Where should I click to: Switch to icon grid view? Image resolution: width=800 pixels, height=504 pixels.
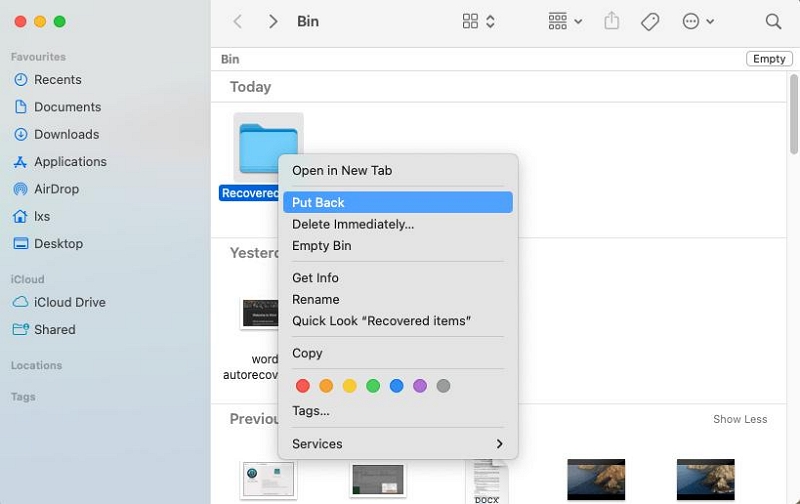(x=470, y=21)
